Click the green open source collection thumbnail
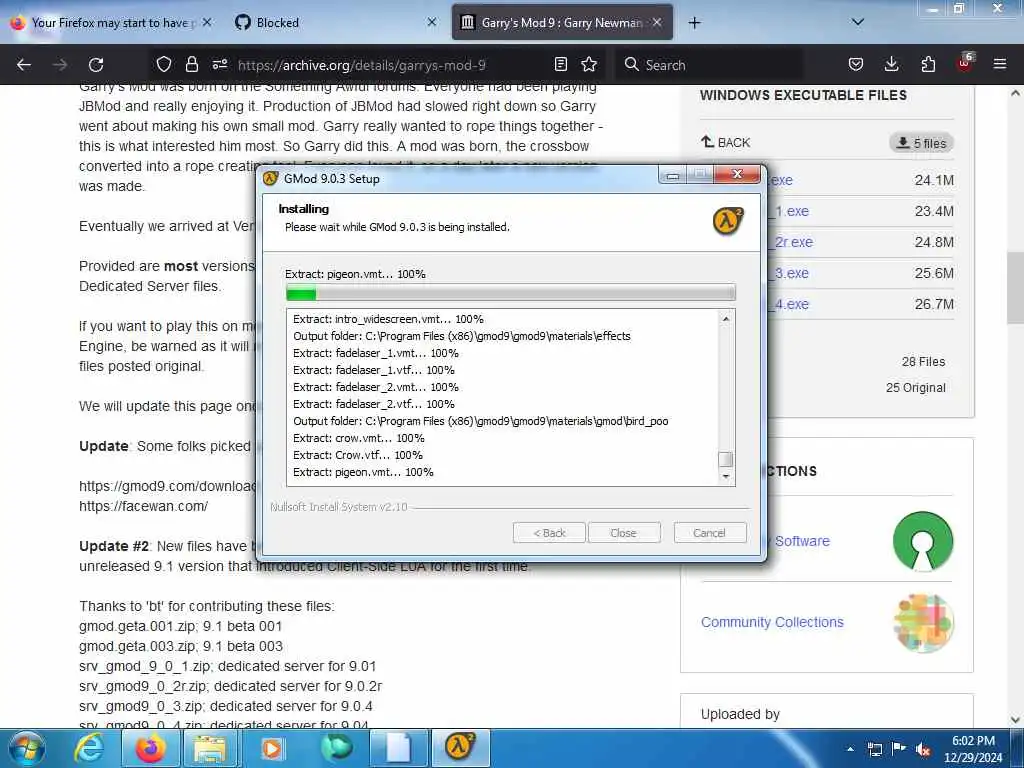The width and height of the screenshot is (1024, 768). coord(923,541)
